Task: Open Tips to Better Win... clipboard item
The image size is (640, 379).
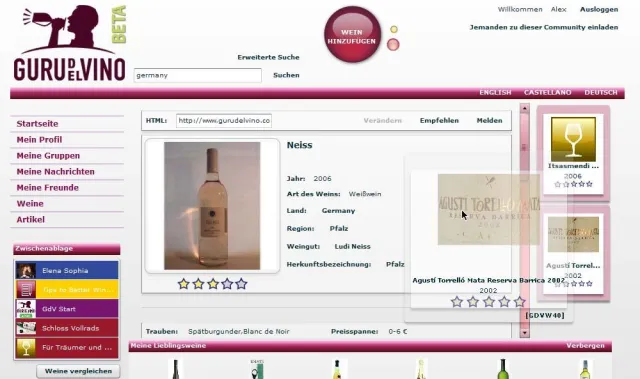Action: point(67,290)
